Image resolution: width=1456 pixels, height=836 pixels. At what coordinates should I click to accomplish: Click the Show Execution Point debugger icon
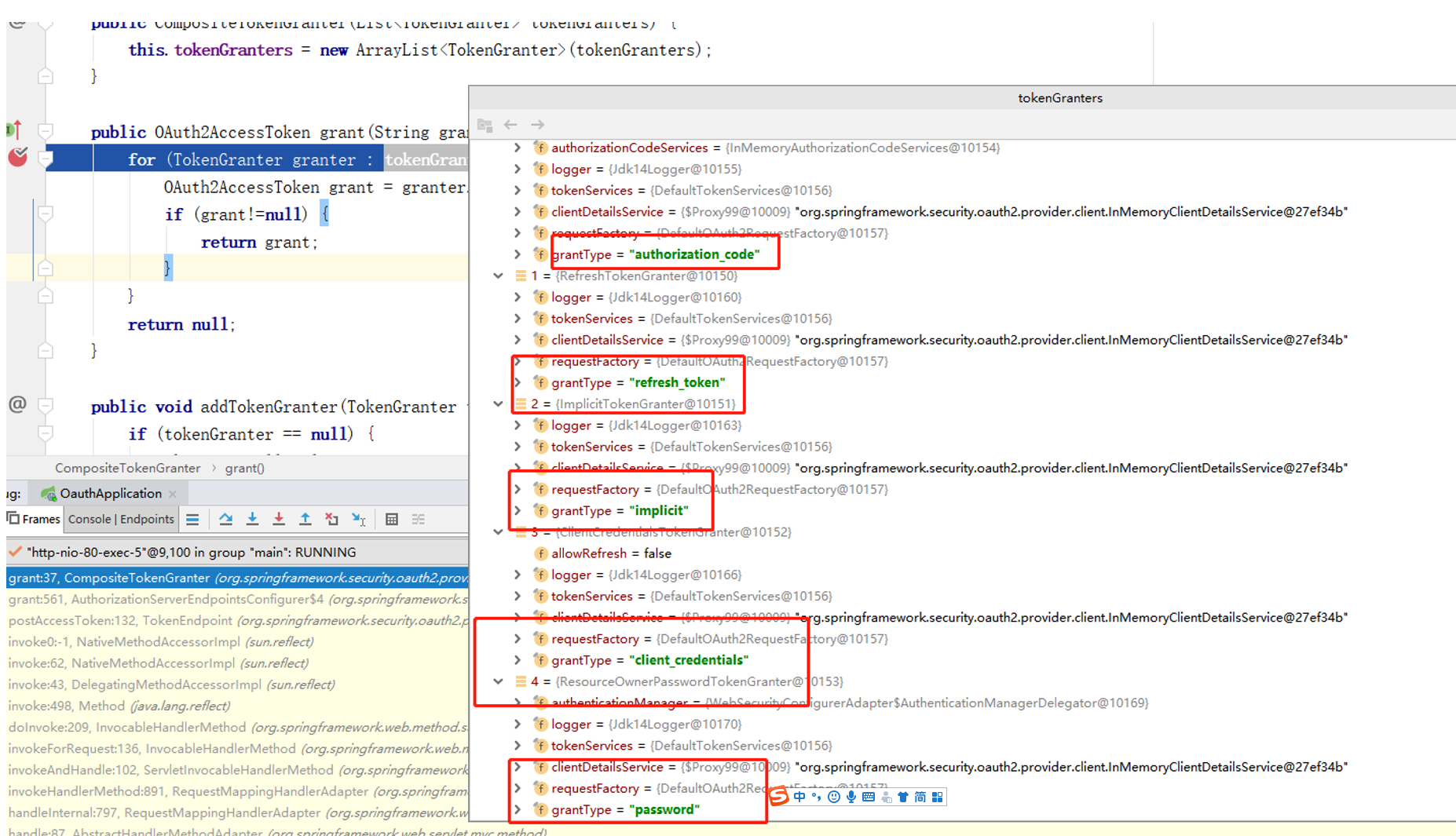(192, 519)
